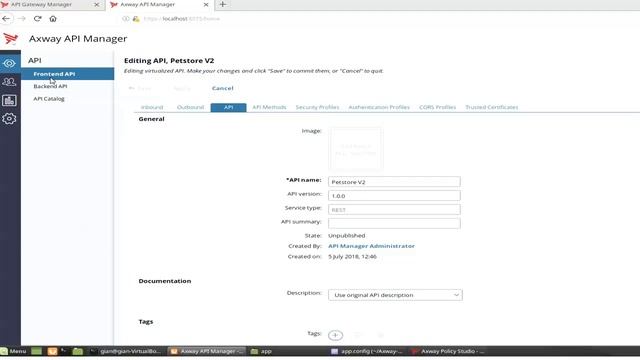640x360 pixels.
Task: Click the API summary input field
Action: point(394,223)
